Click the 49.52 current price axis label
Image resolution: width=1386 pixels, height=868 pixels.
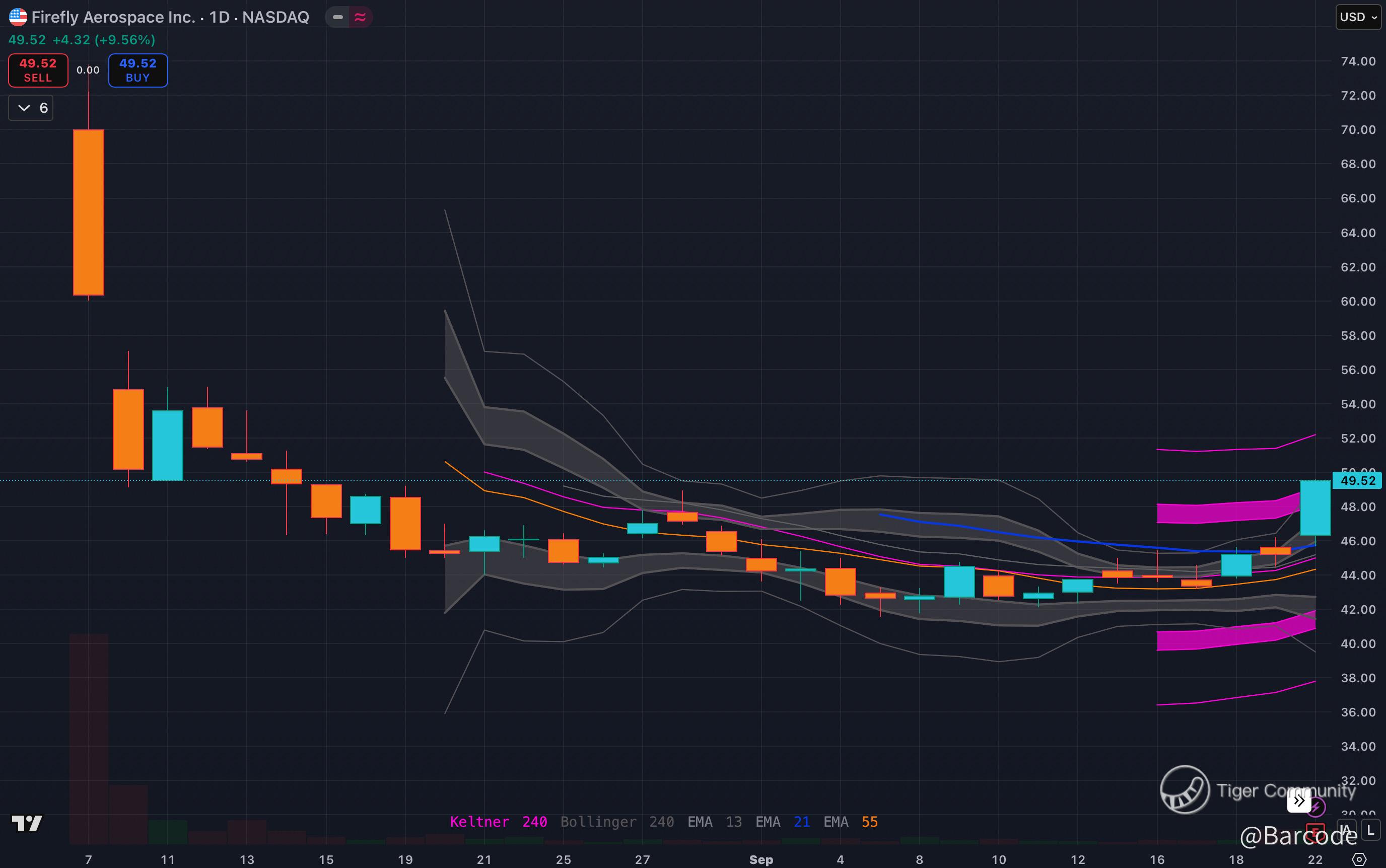click(x=1357, y=480)
